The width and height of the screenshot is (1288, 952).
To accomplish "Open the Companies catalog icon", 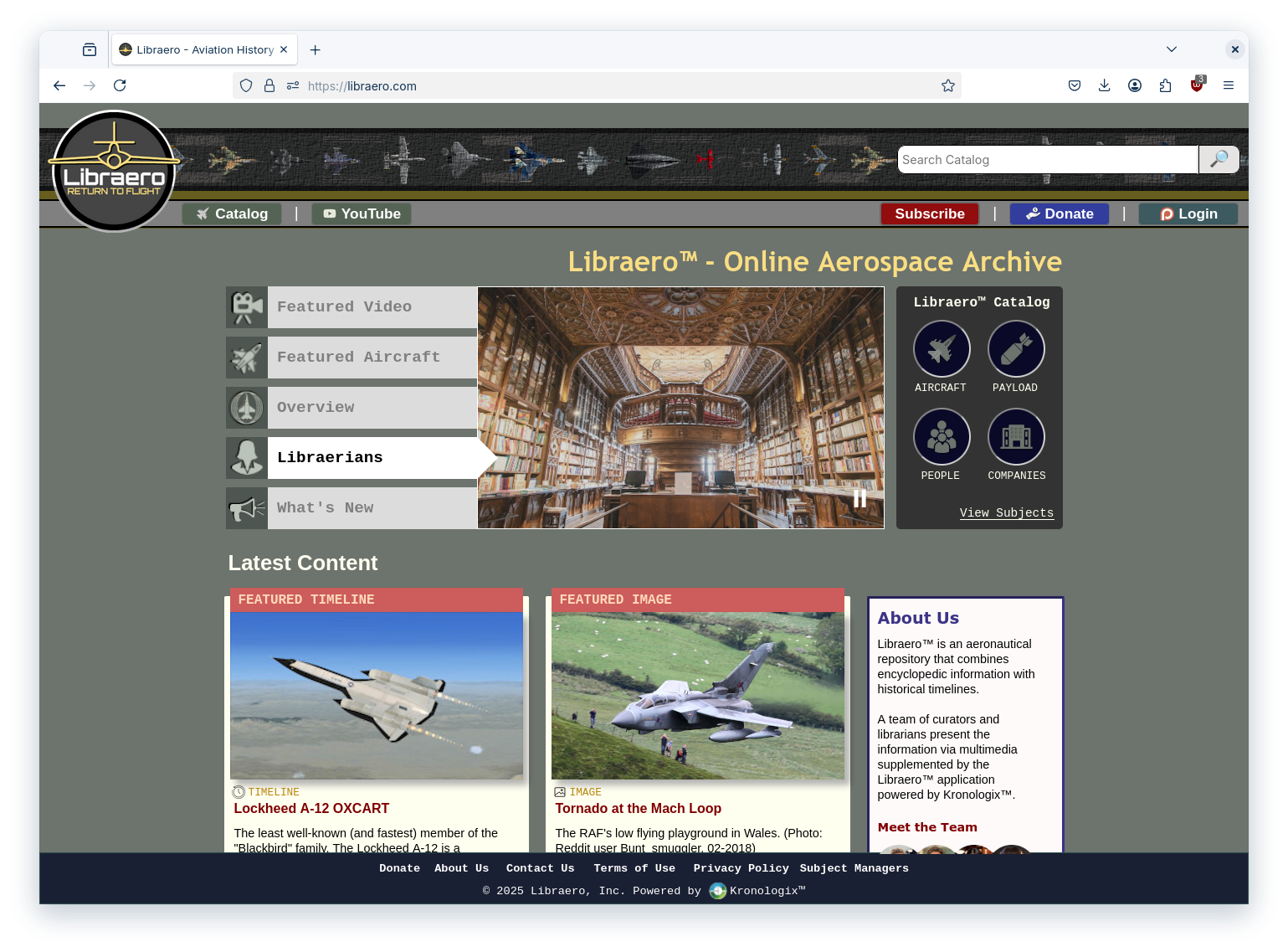I will 1016,437.
